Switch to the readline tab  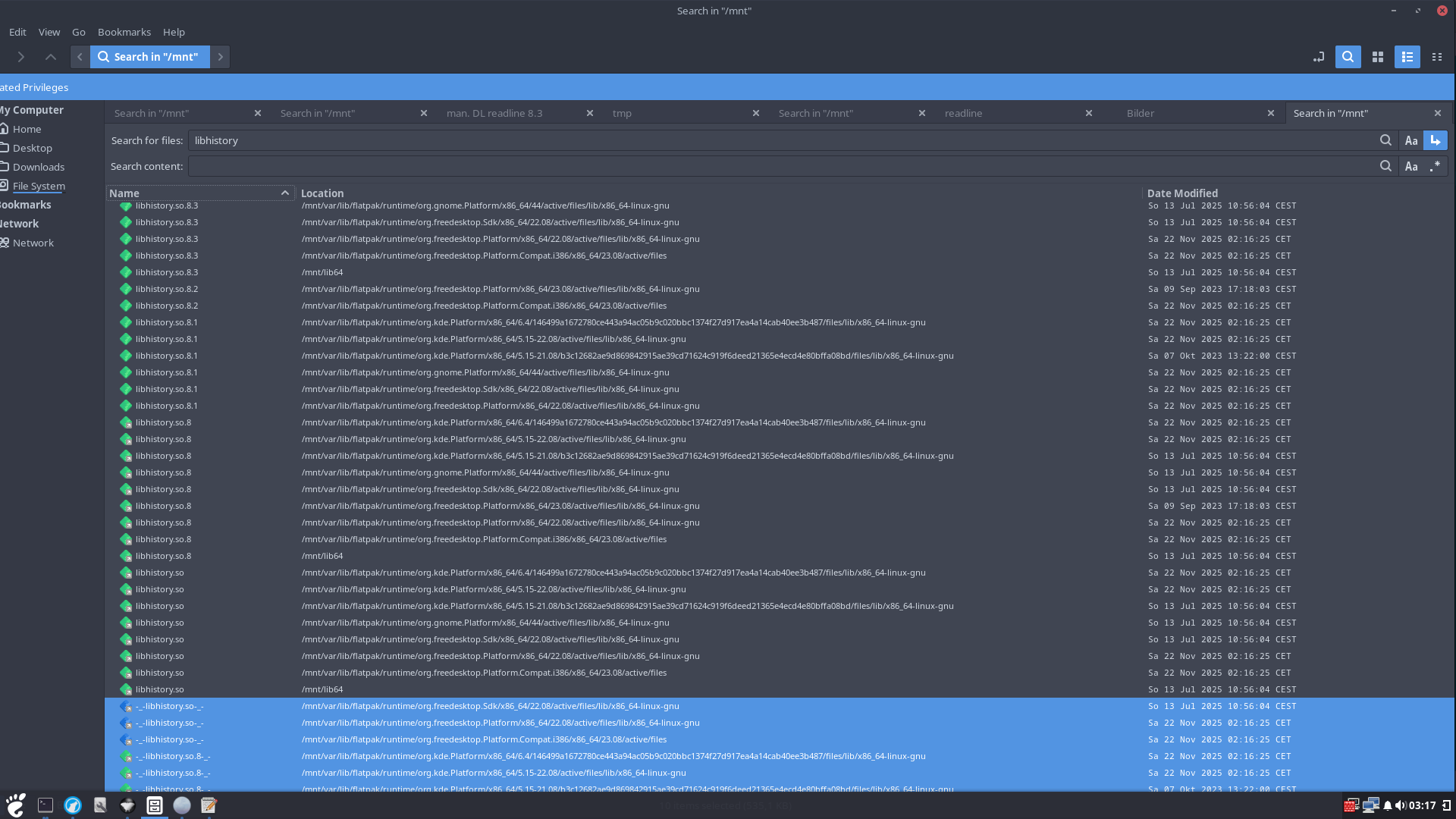[x=963, y=113]
